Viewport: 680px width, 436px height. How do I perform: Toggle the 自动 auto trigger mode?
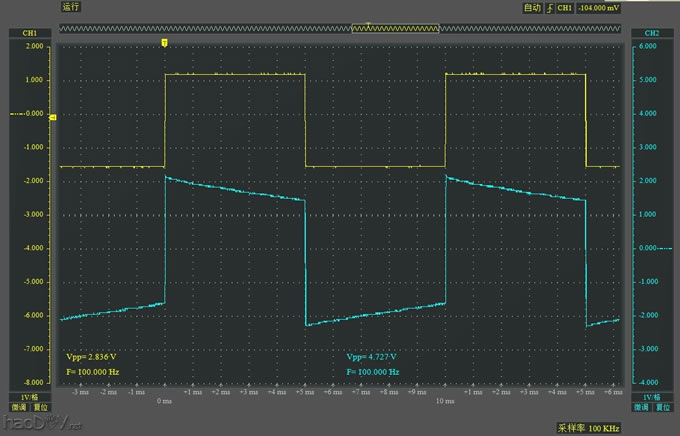pos(531,8)
